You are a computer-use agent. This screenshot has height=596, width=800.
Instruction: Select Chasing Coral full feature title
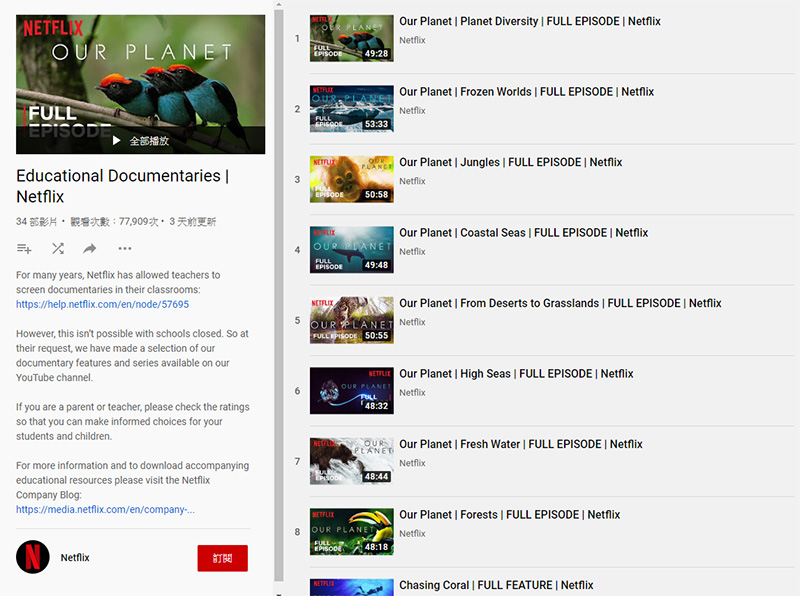point(496,585)
